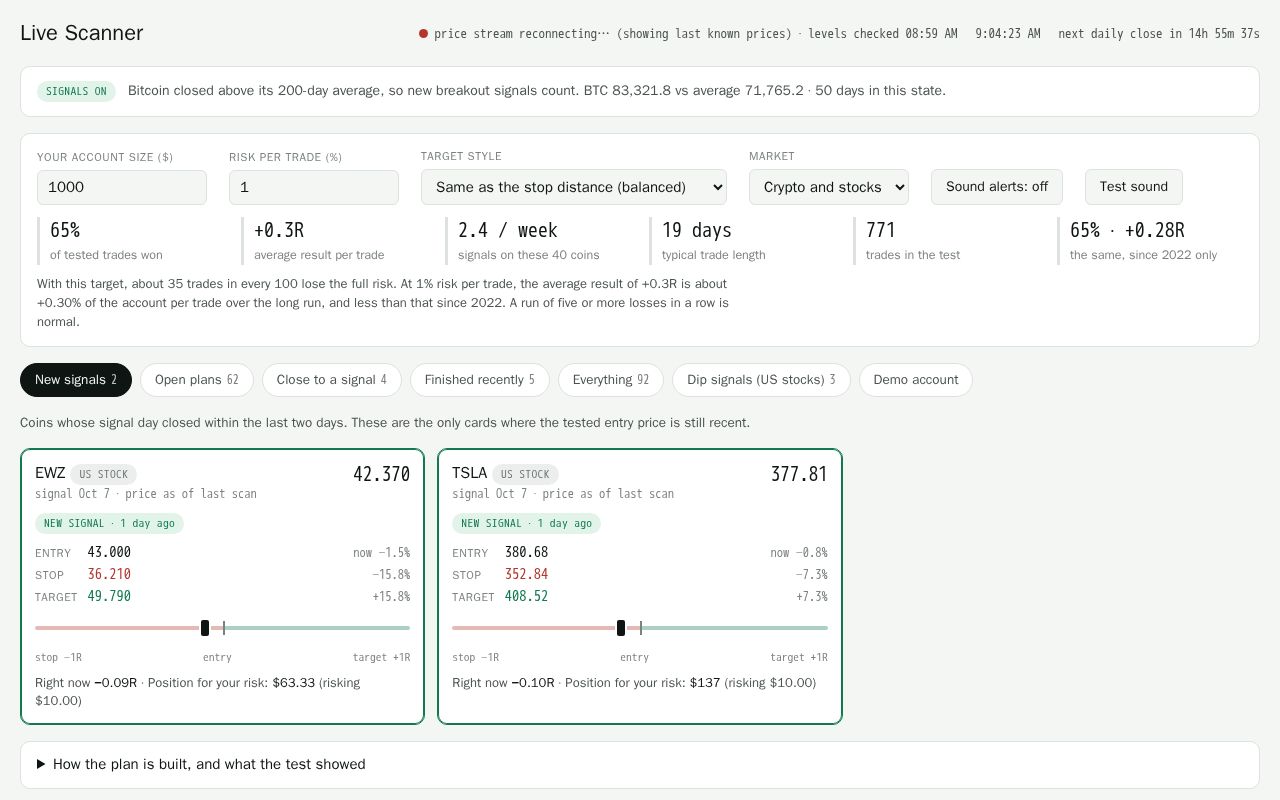Click the next daily close countdown
The width and height of the screenshot is (1280, 800).
[x=1159, y=33]
